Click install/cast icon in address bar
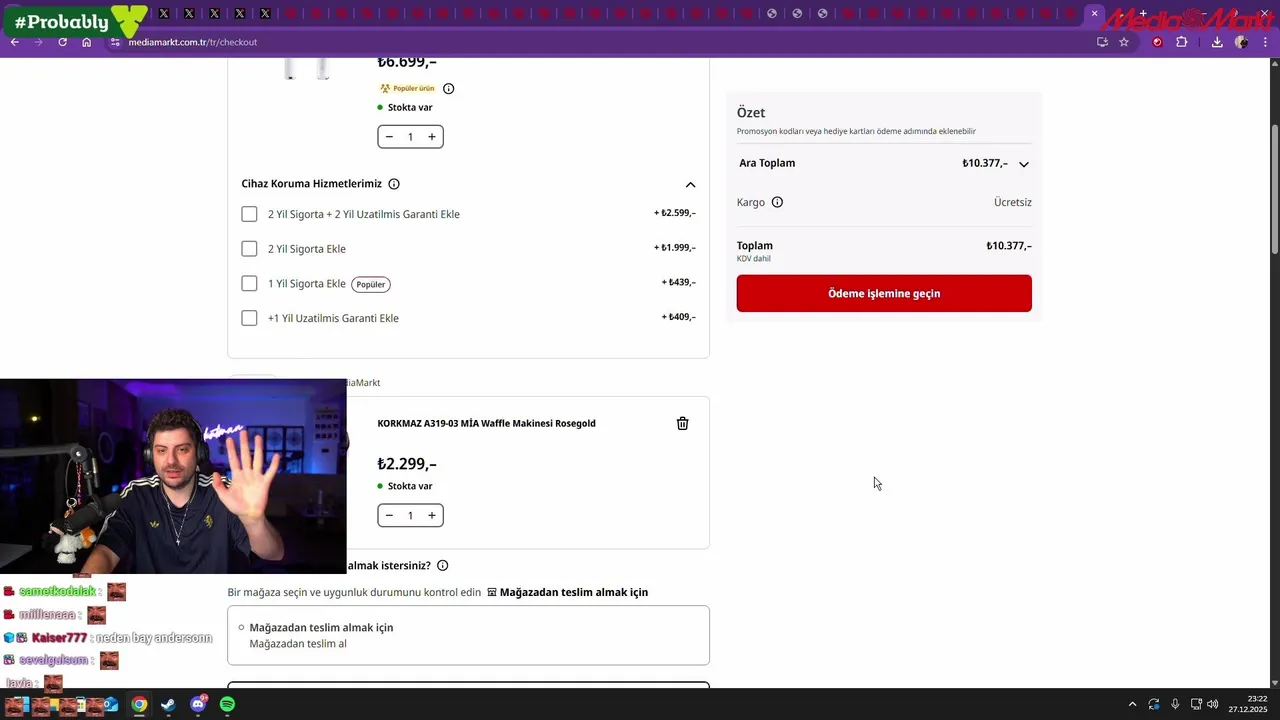 (x=1102, y=42)
